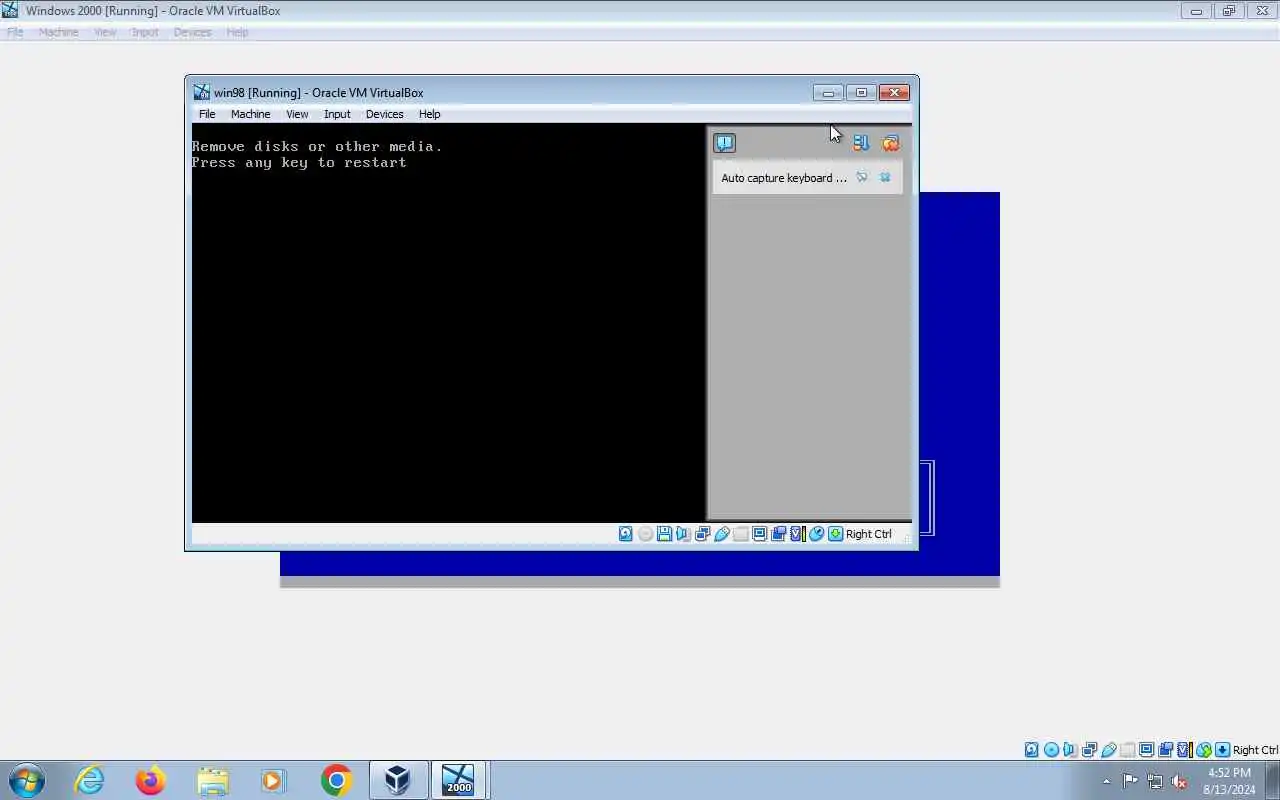The image size is (1280, 800).
Task: Click Windows 2000 VM mouse integration indicator
Action: pos(1203,750)
